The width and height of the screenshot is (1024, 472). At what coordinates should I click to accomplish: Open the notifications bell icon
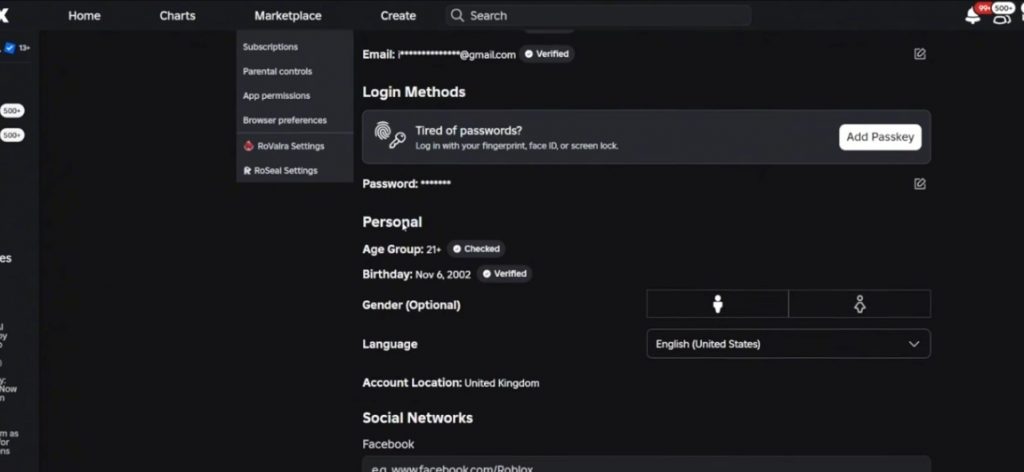tap(972, 16)
